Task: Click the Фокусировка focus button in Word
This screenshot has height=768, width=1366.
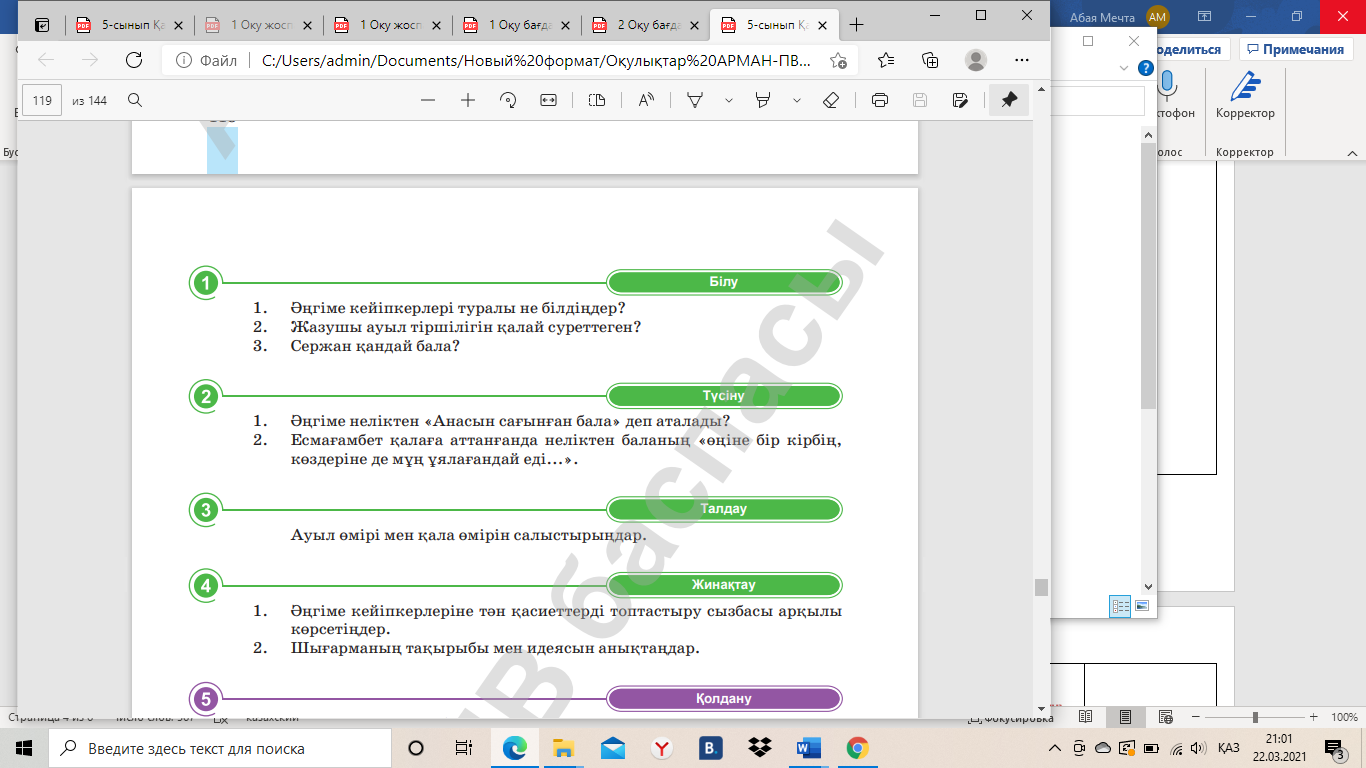Action: (x=1011, y=718)
